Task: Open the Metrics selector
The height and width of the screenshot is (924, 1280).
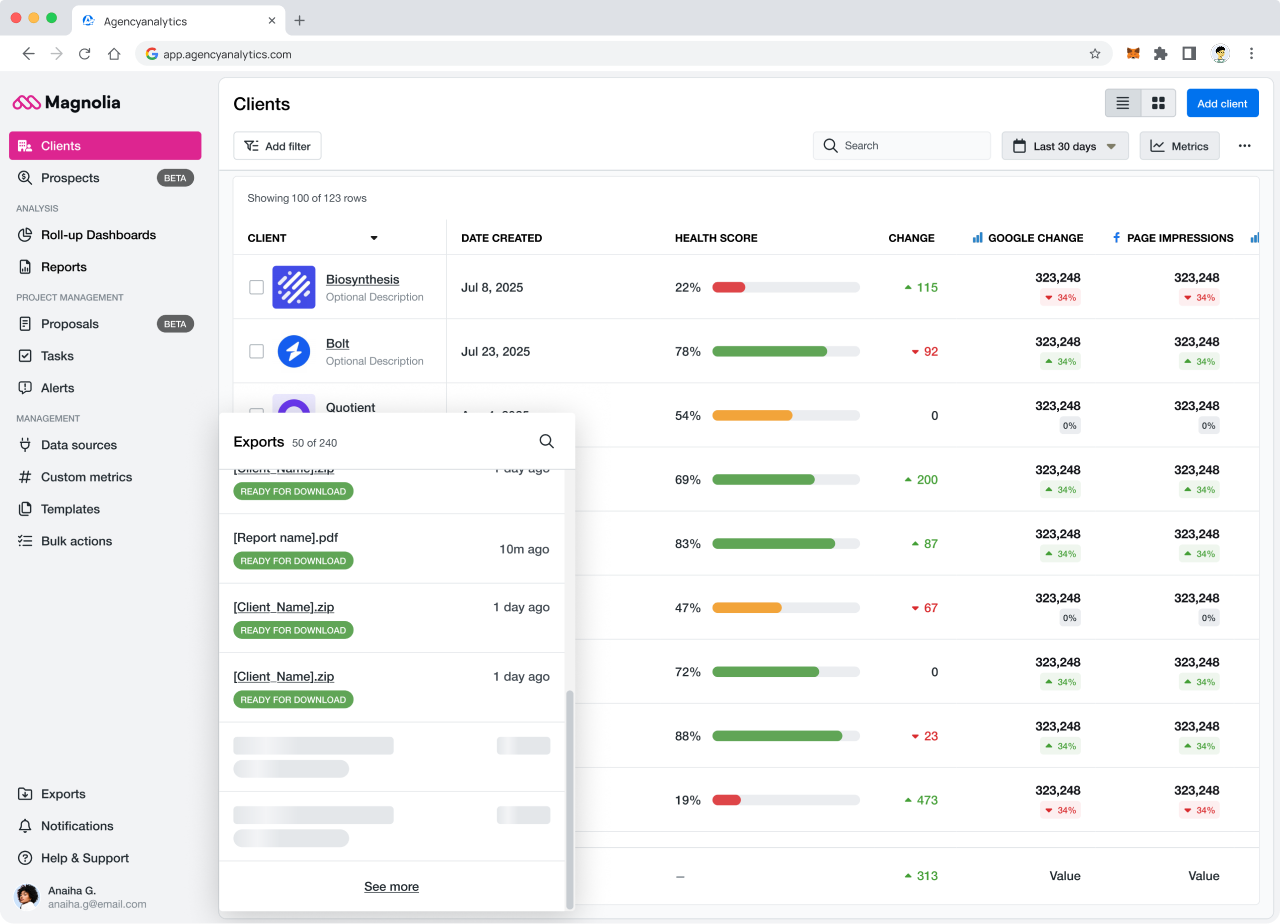Action: coord(1179,146)
